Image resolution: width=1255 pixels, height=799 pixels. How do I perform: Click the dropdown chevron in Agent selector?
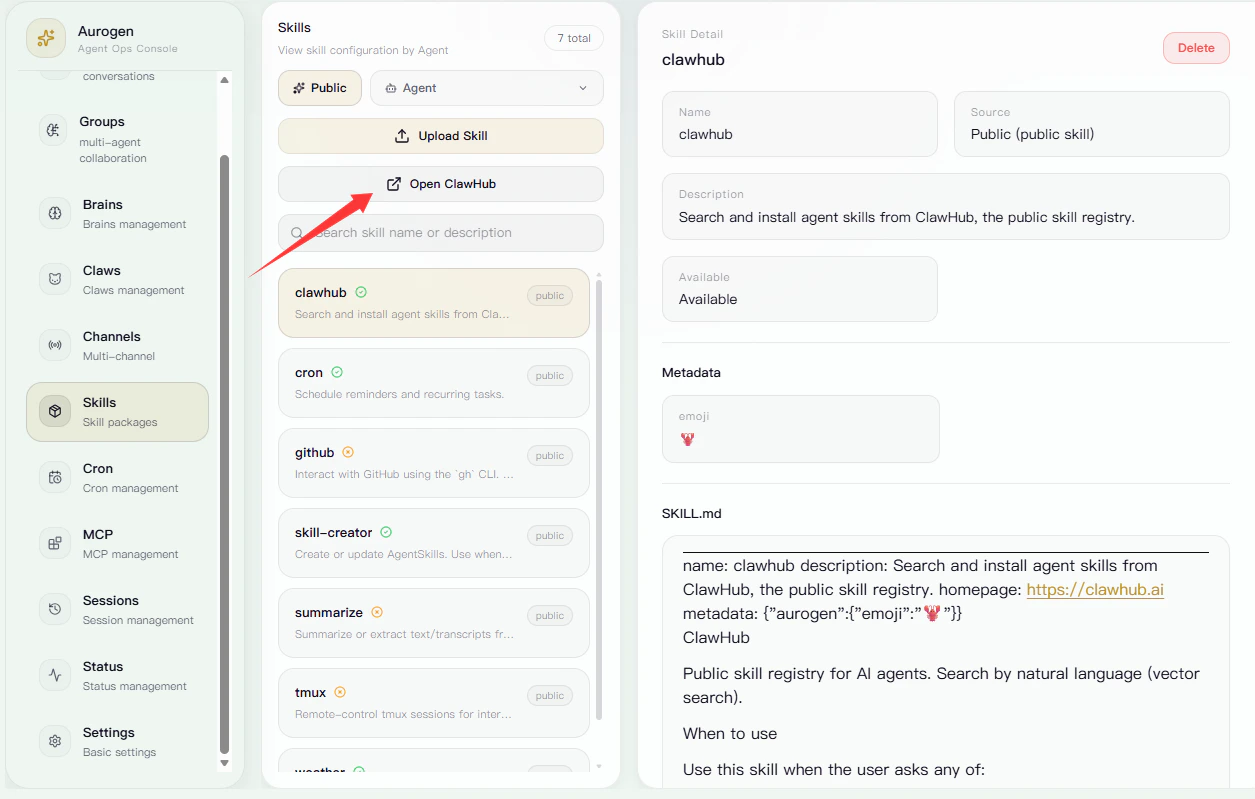(x=583, y=88)
